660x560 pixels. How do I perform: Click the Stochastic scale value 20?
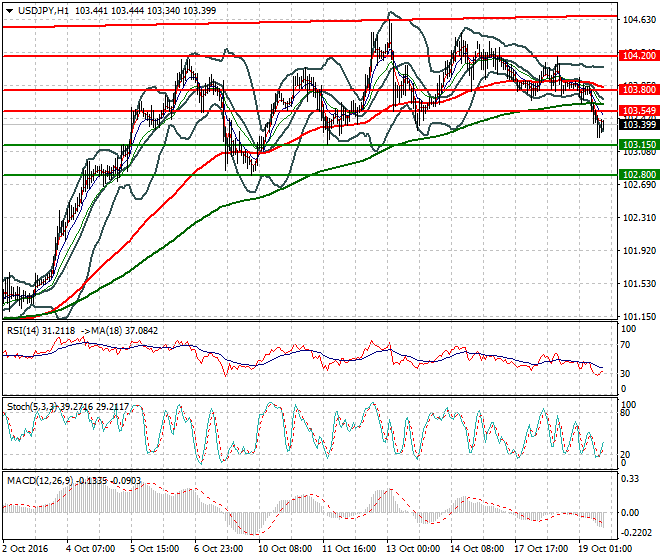pyautogui.click(x=625, y=455)
